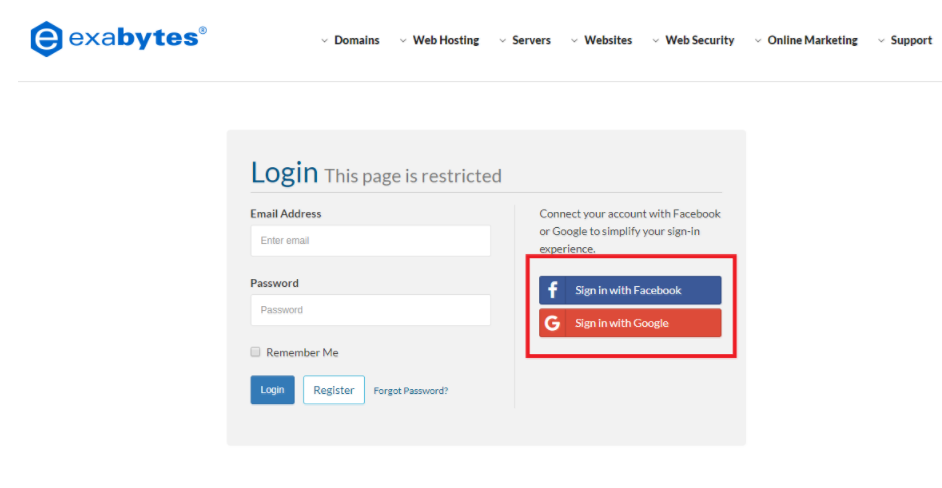Expand the chevron beside Support

point(881,41)
